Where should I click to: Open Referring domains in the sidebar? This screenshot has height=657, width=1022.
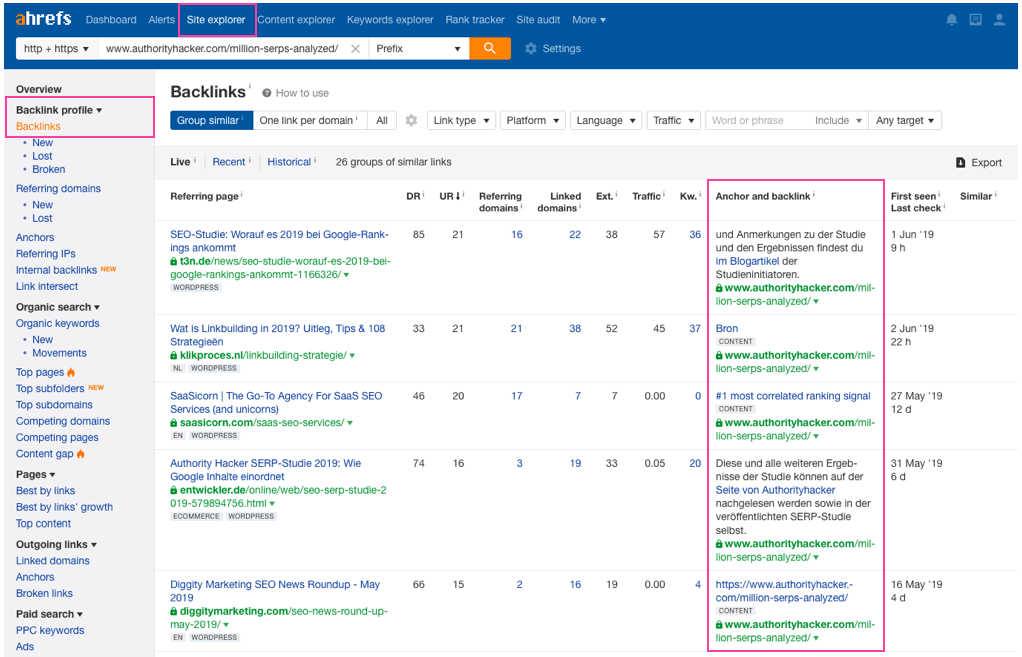click(x=58, y=188)
